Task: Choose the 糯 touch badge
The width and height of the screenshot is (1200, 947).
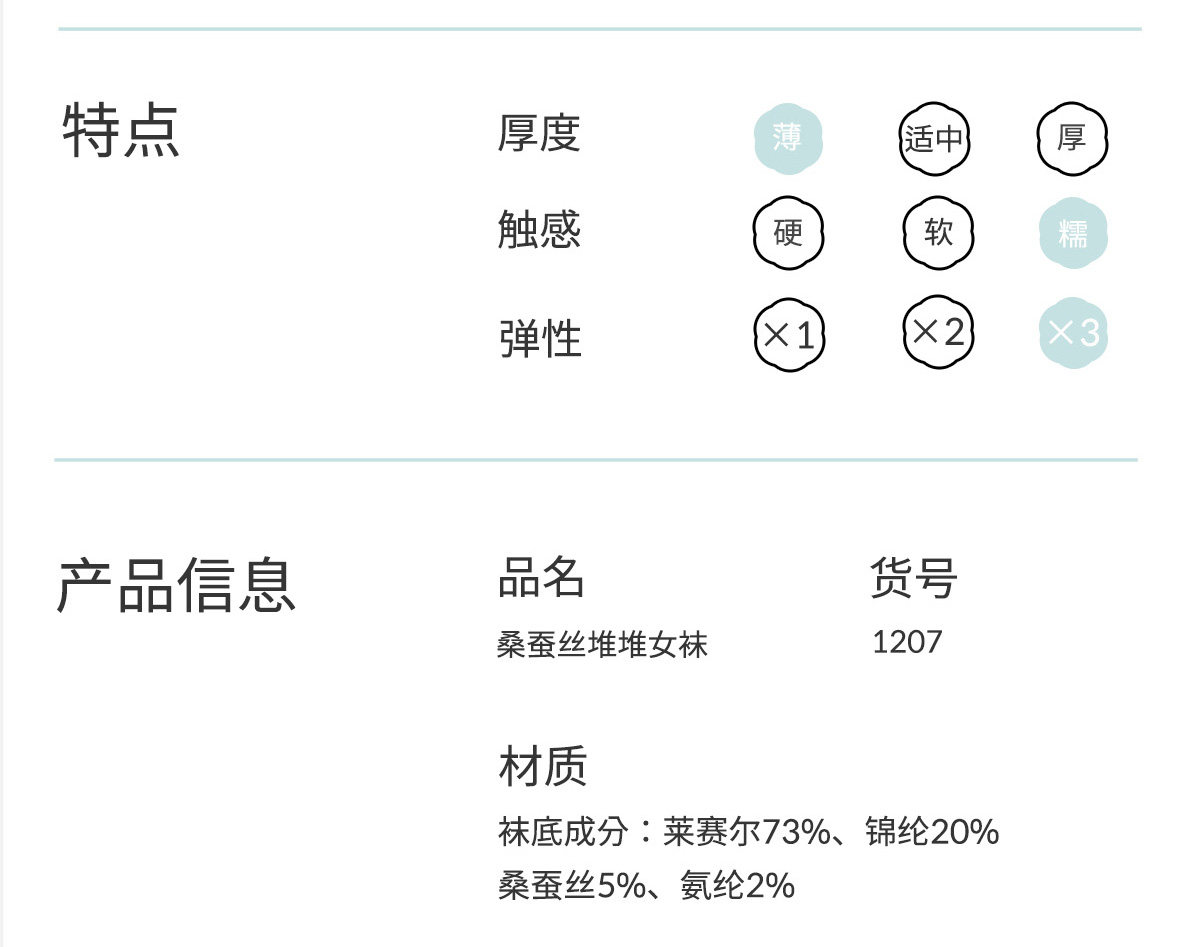Action: coord(1073,234)
